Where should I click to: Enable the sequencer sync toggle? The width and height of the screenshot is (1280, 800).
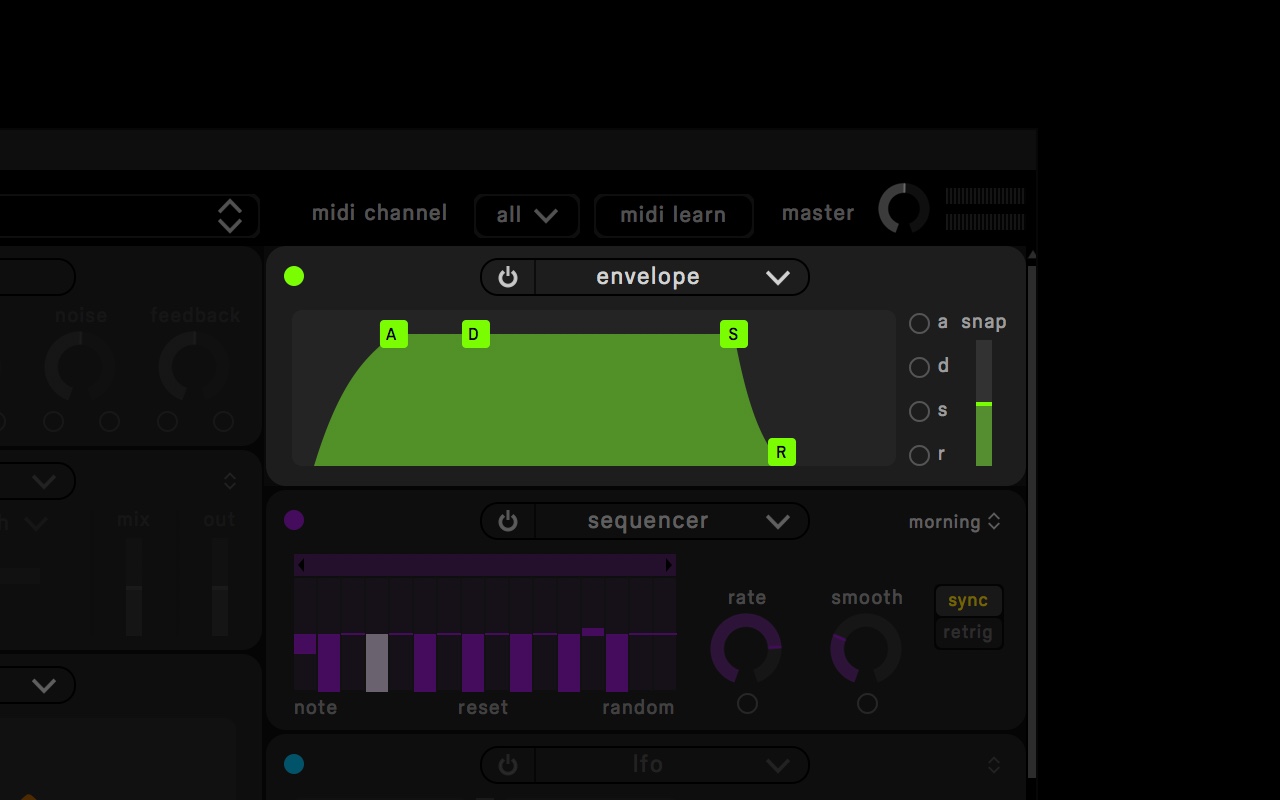pyautogui.click(x=968, y=601)
